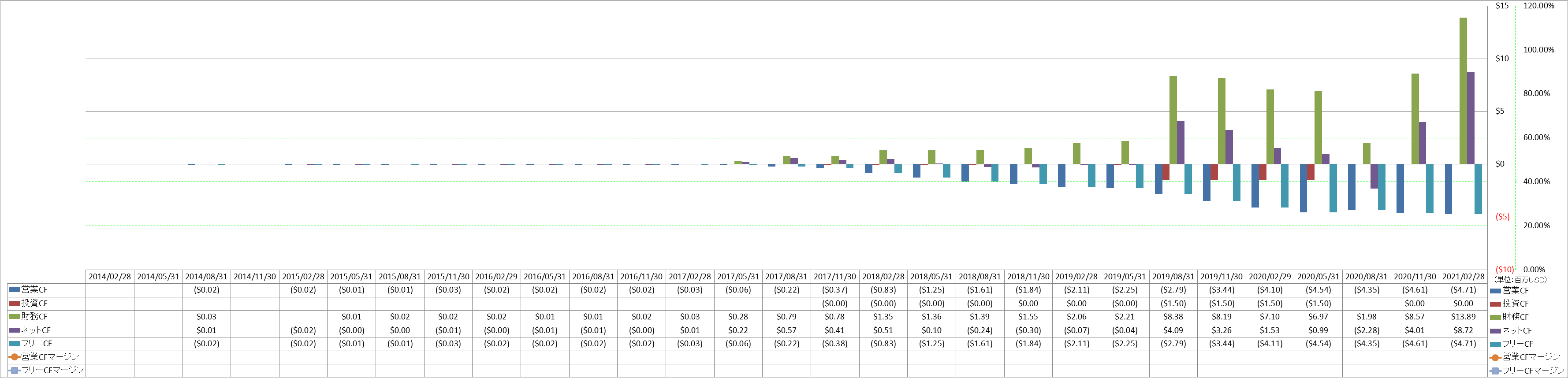Select the 2021/02/28 date column header
Screen dimensions: 1568x378
1463,276
